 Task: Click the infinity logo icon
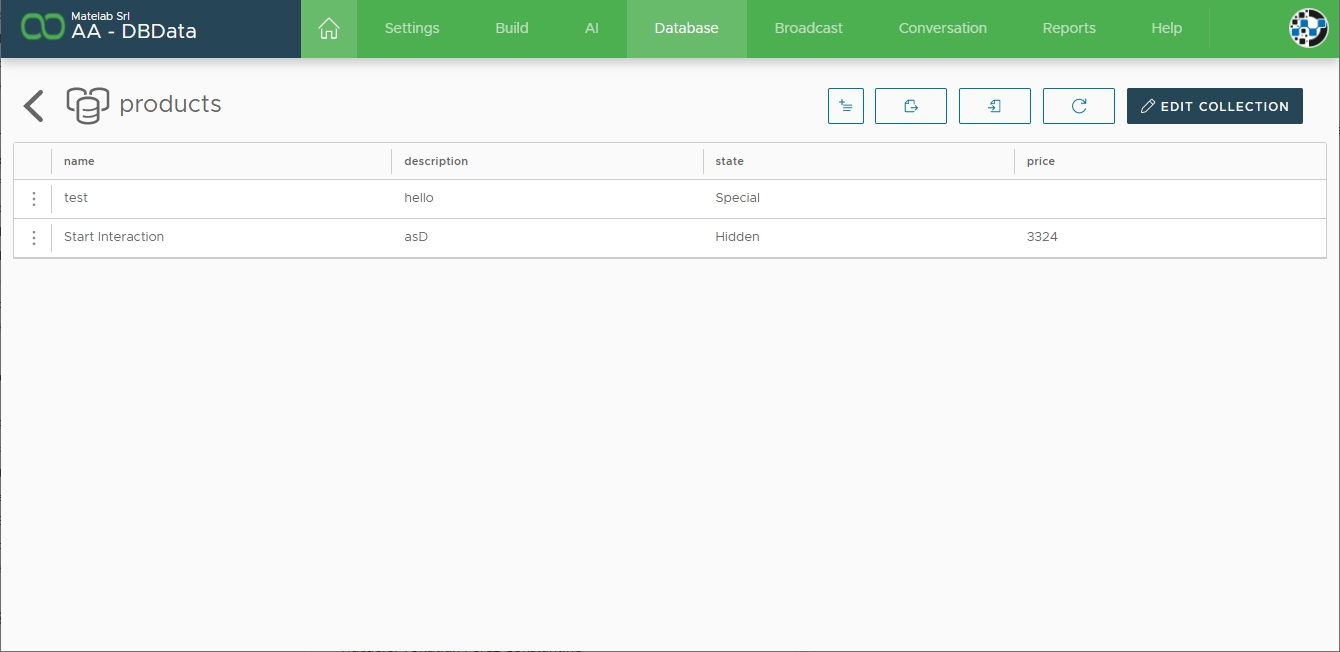click(42, 28)
